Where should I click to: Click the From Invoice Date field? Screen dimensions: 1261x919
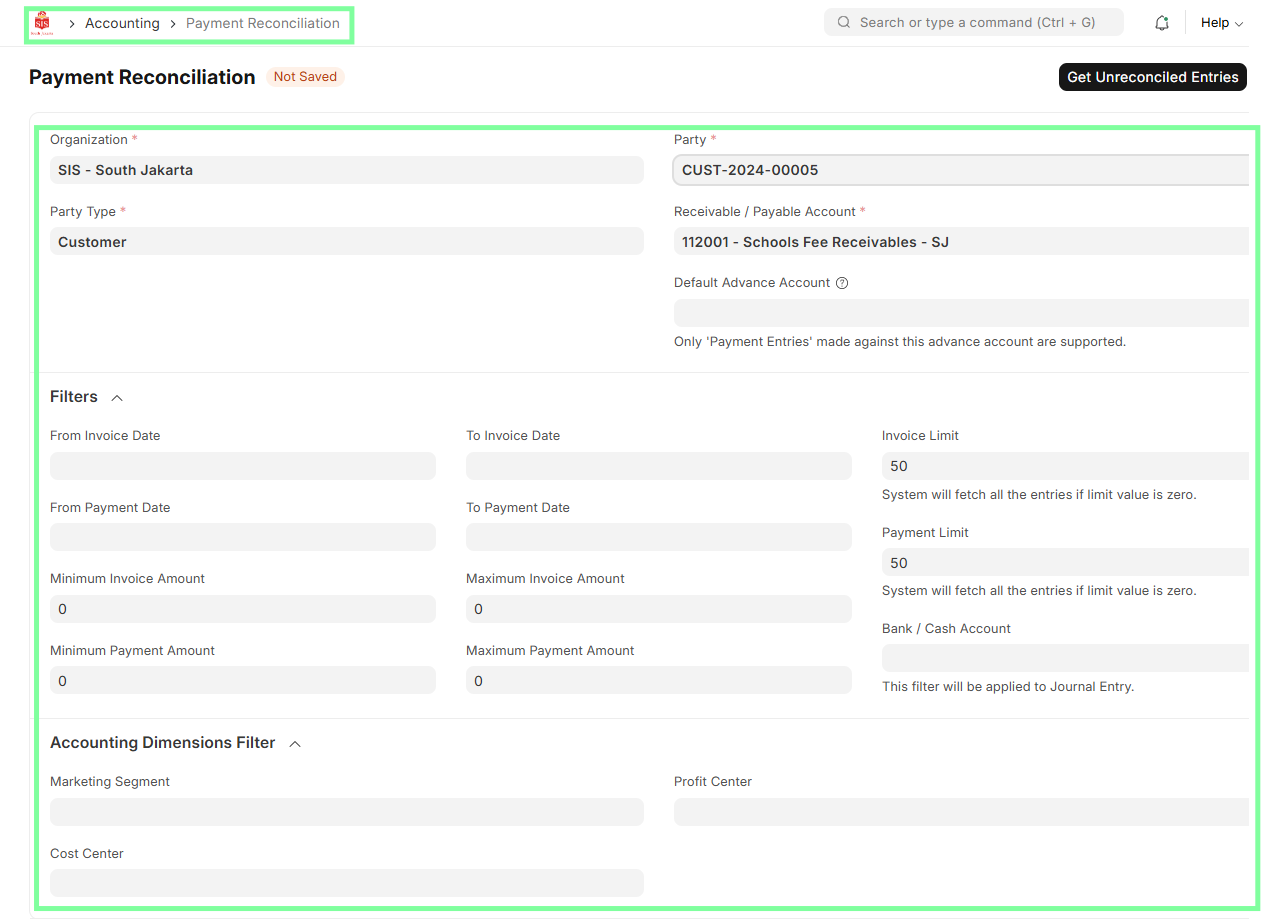click(242, 466)
